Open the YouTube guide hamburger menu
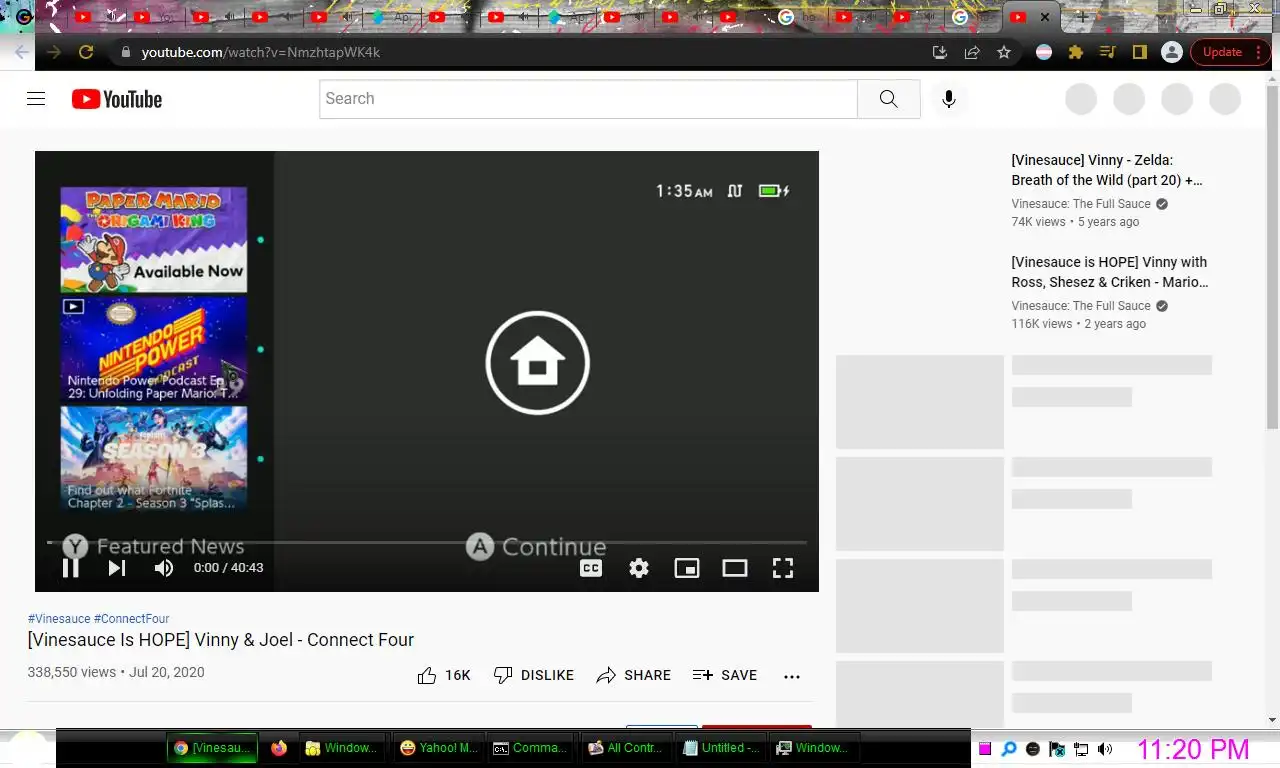This screenshot has height=768, width=1280. 36,99
